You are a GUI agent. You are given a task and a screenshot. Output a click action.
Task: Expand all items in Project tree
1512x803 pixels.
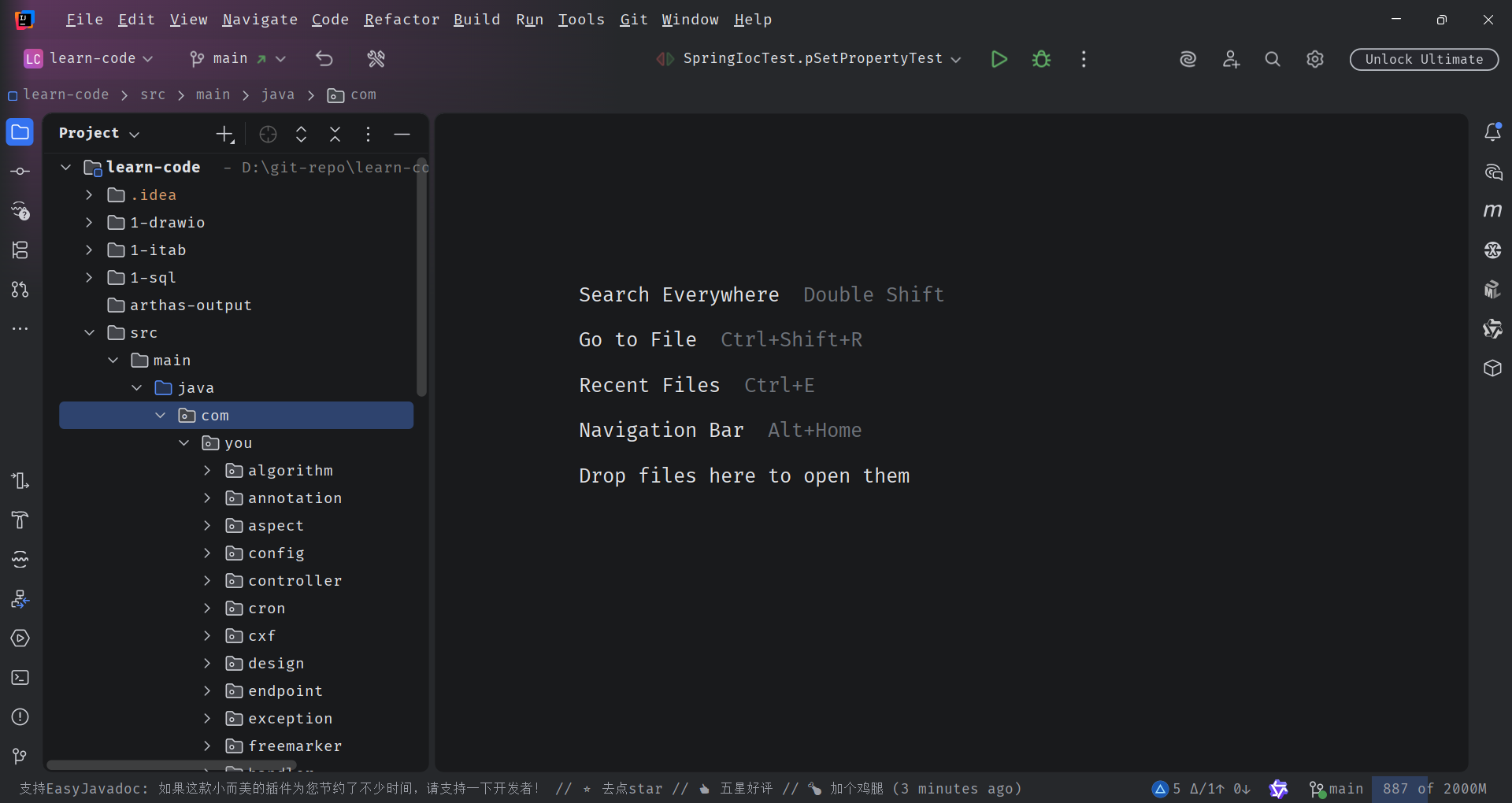(301, 135)
